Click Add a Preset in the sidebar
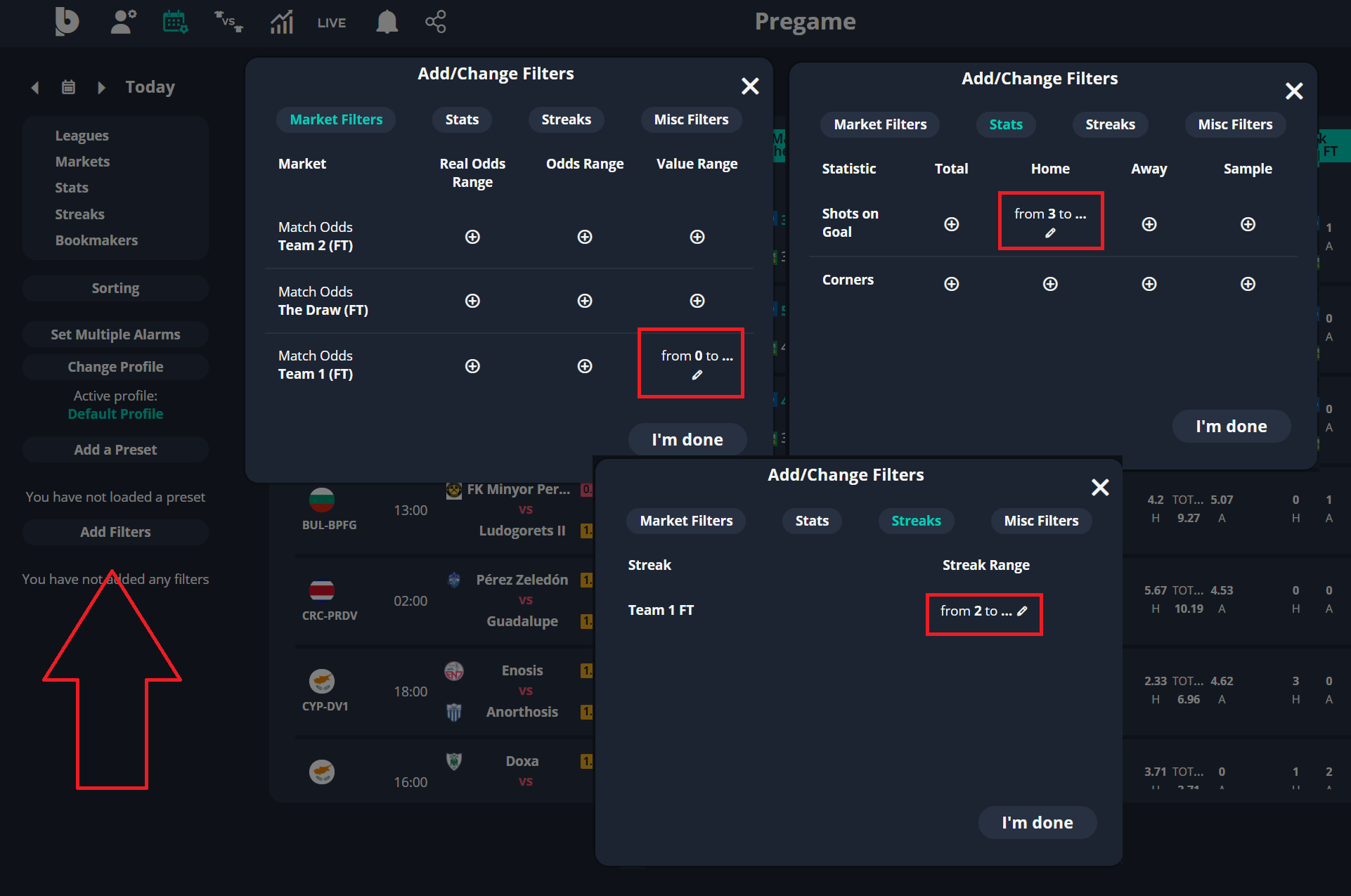 click(115, 449)
